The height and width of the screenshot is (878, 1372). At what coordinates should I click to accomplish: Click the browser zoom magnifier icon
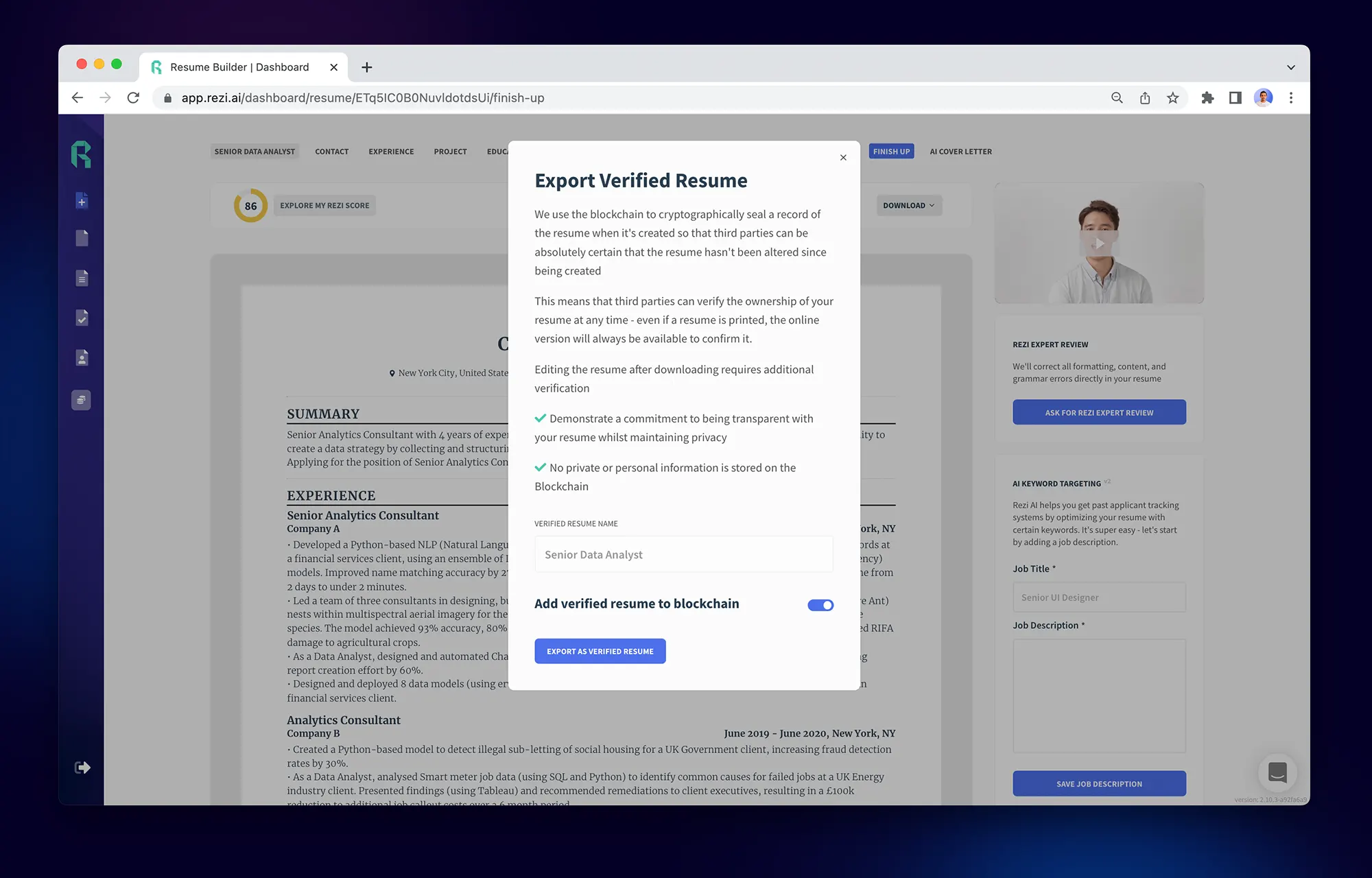(x=1117, y=98)
